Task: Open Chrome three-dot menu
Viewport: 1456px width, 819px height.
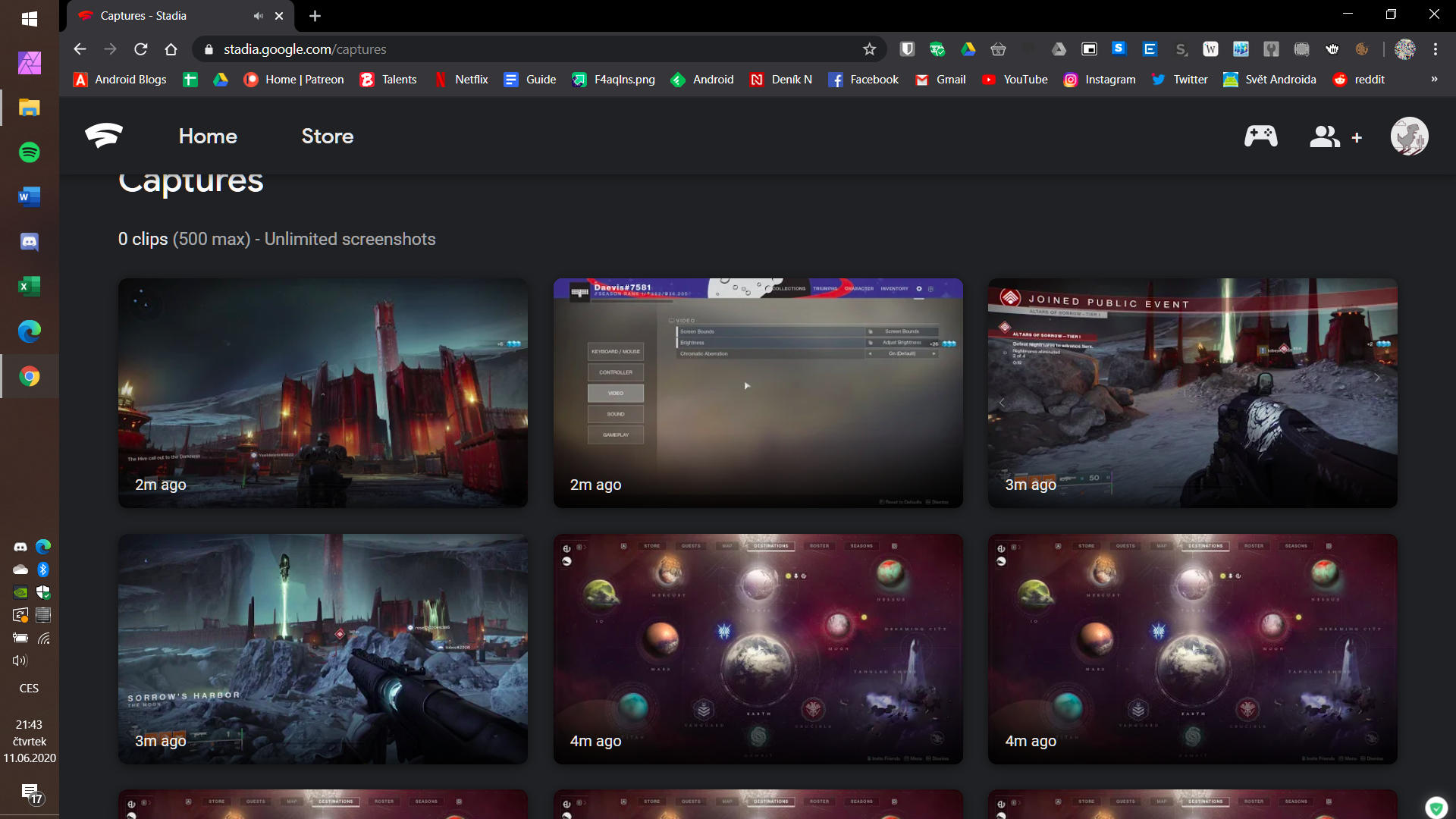Action: [1435, 49]
